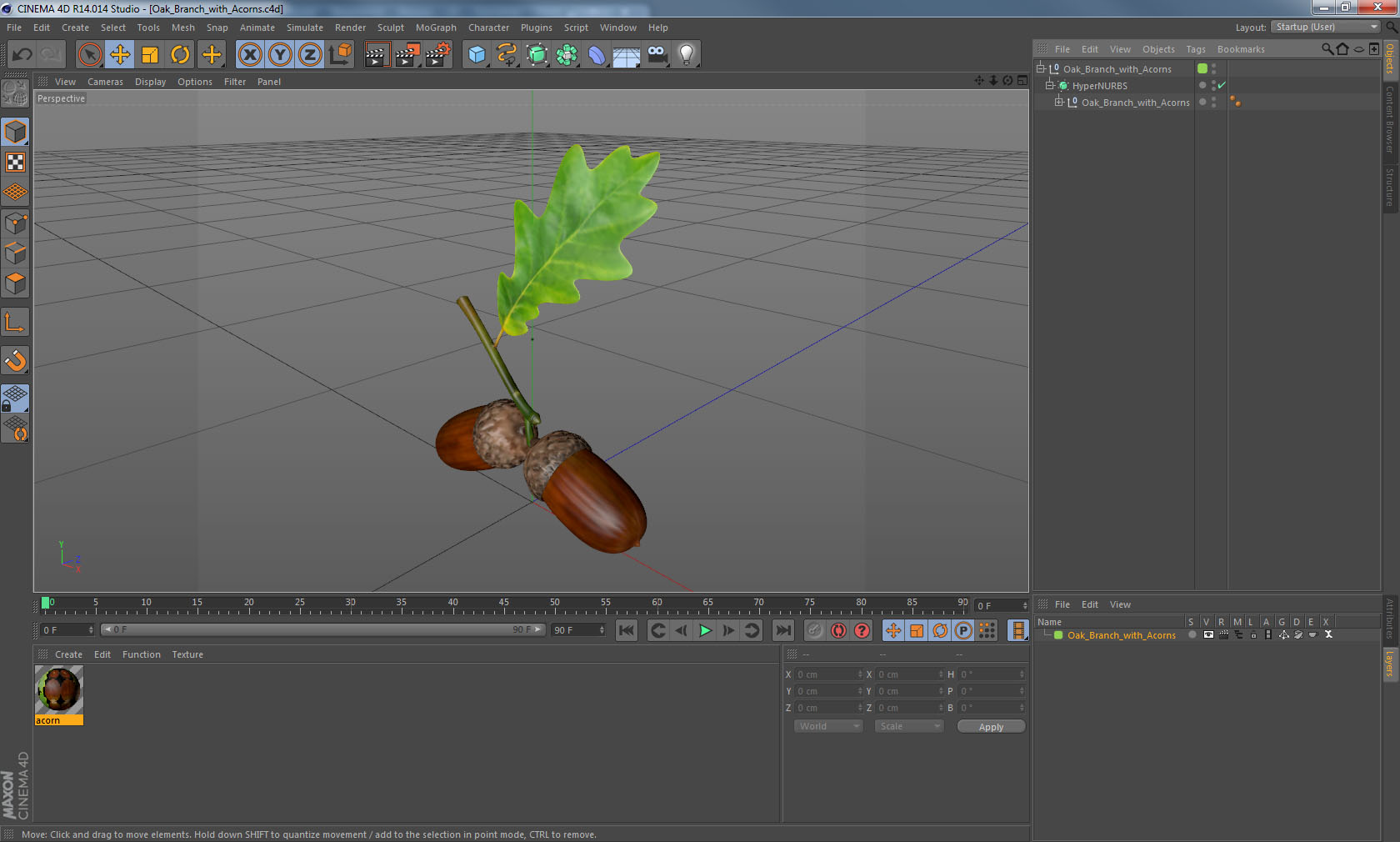This screenshot has height=842, width=1400.
Task: Add a Cube primitive object
Action: tap(477, 55)
